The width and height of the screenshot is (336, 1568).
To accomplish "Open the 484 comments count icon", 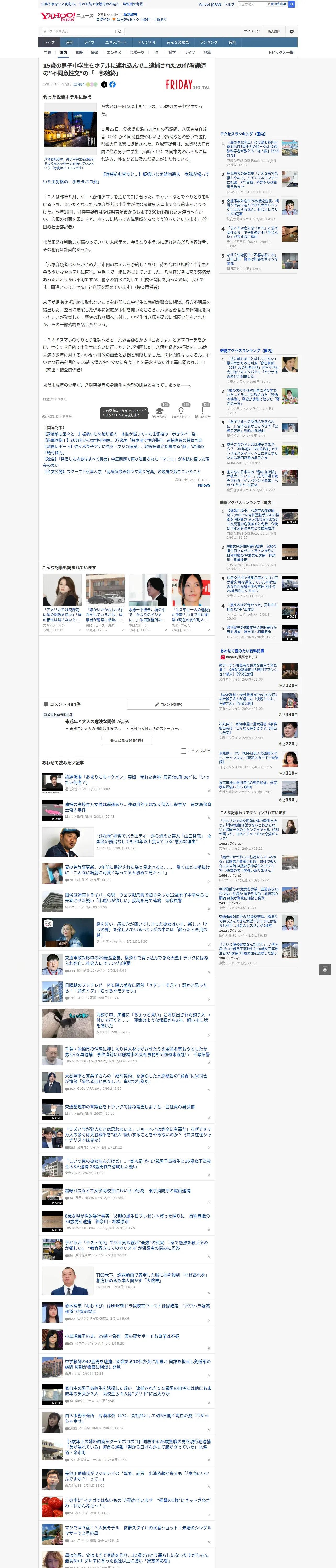I will point(80,85).
